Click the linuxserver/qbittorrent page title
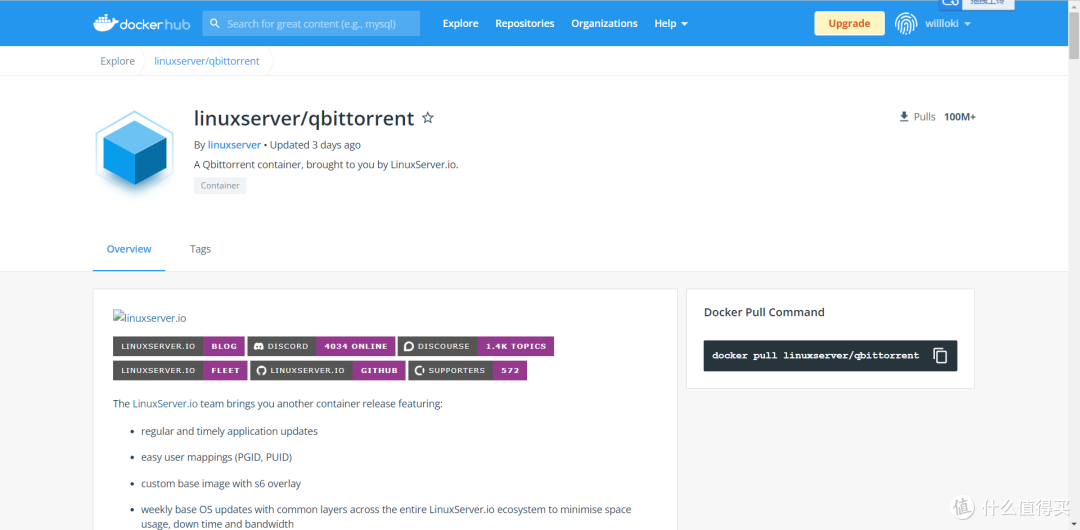The width and height of the screenshot is (1080, 530). pyautogui.click(x=304, y=118)
